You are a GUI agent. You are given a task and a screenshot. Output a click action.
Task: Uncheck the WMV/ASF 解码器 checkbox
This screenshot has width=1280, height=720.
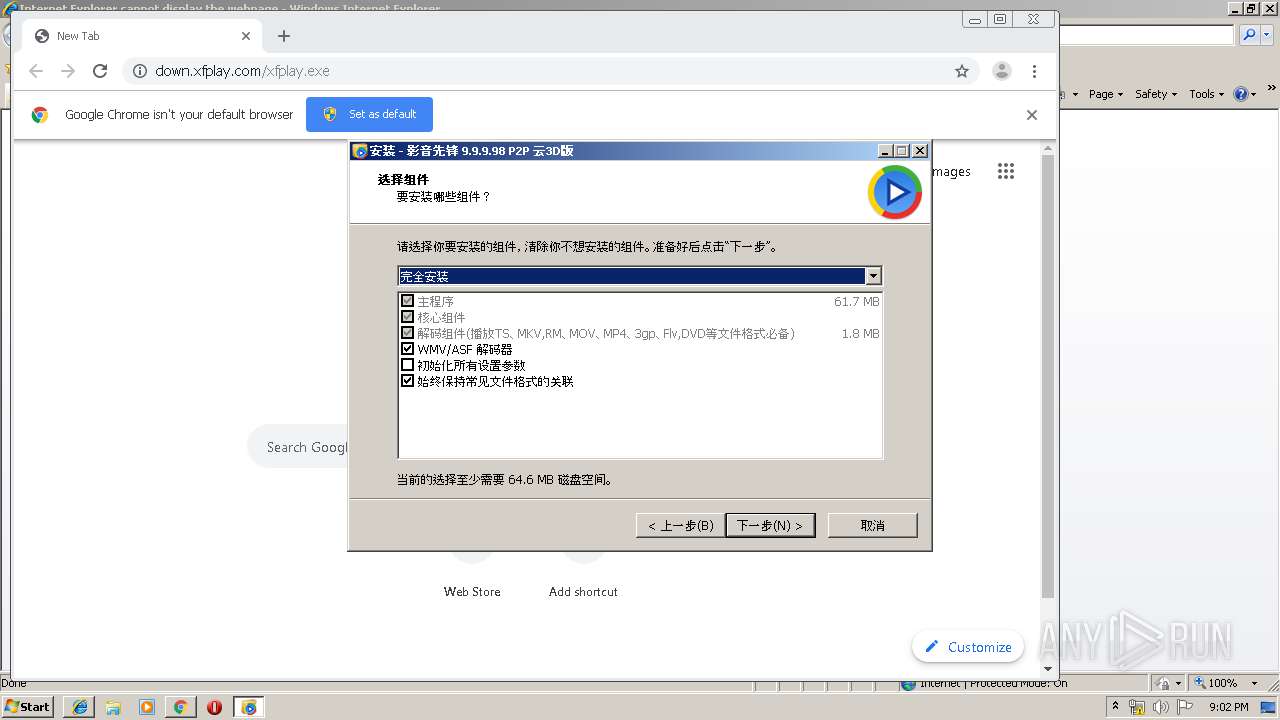[407, 349]
